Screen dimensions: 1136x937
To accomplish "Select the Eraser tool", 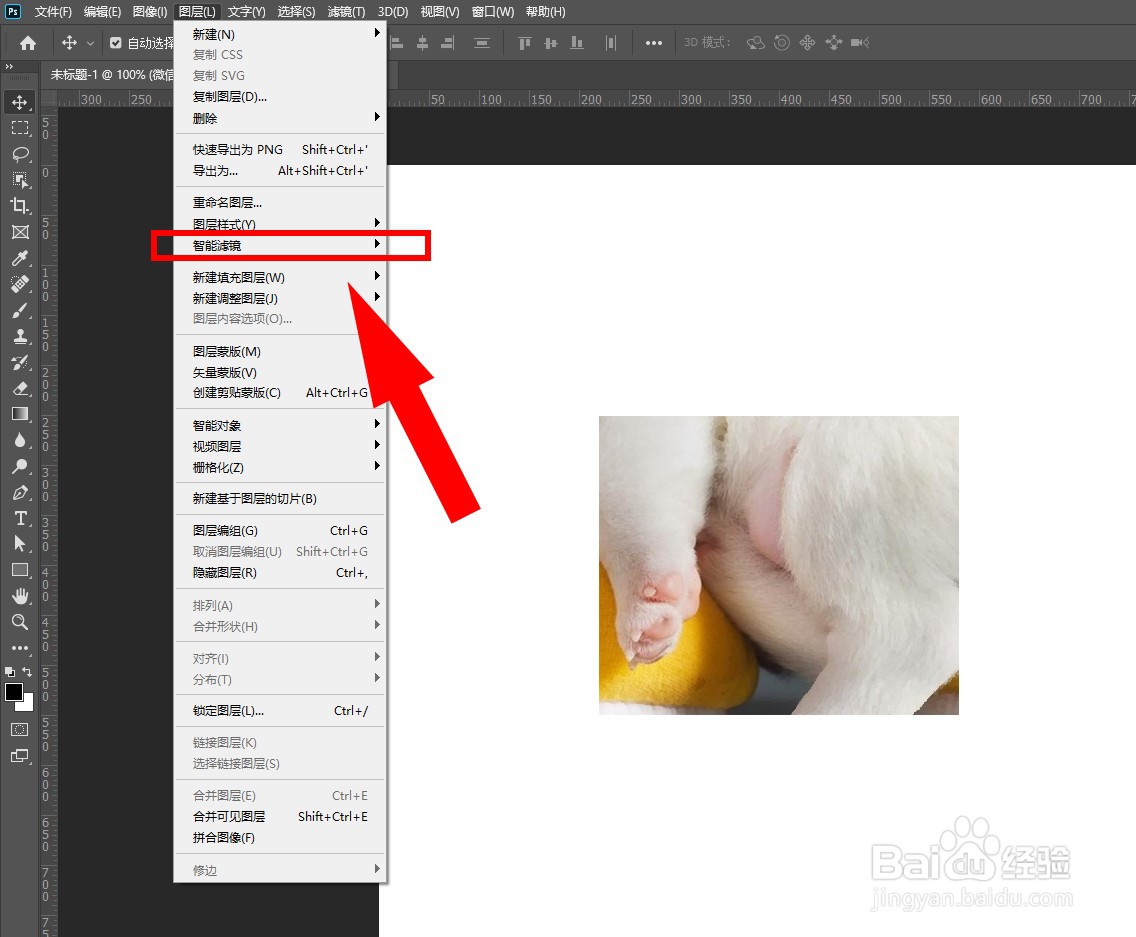I will 20,388.
